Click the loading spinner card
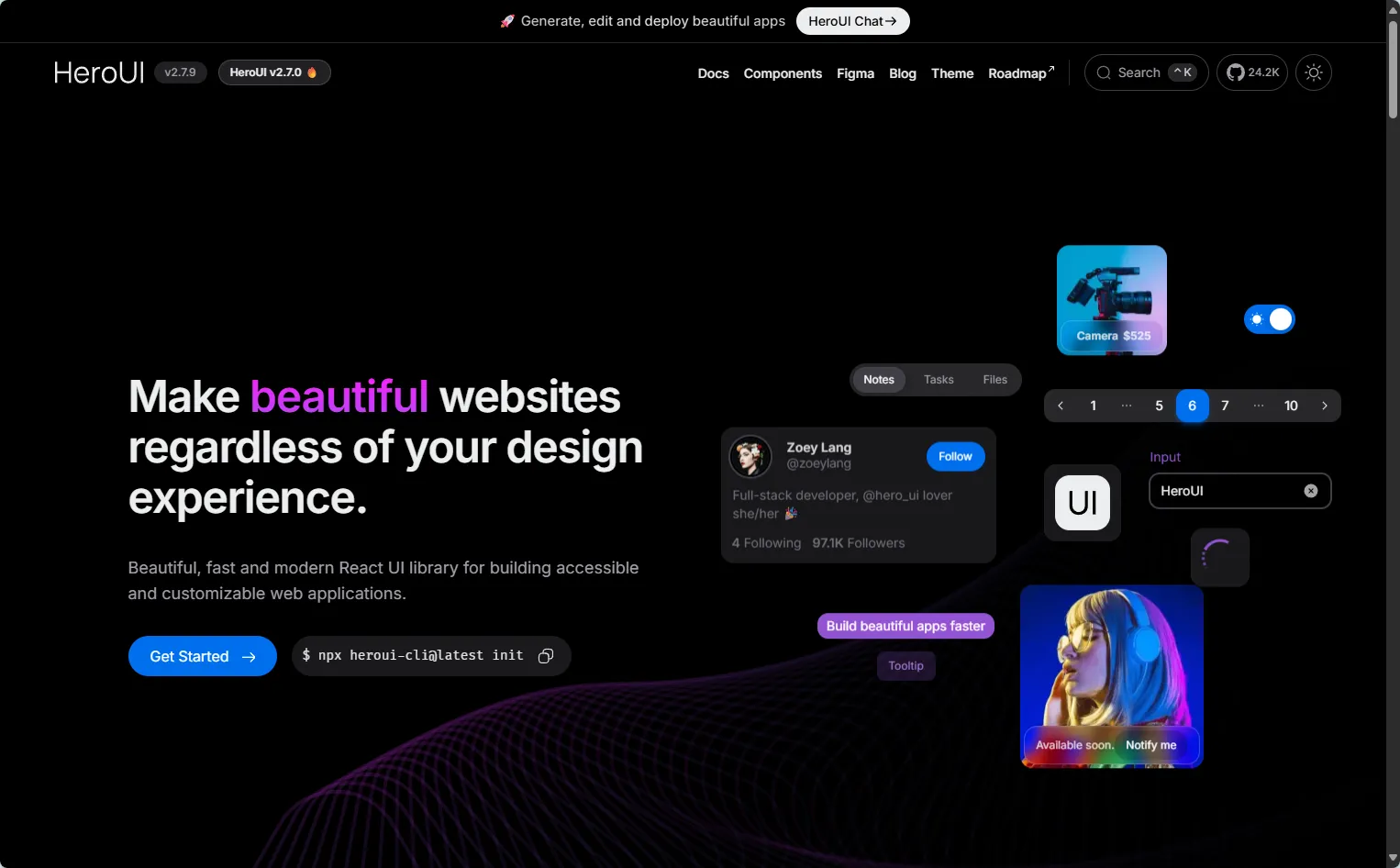1400x868 pixels. [x=1220, y=557]
